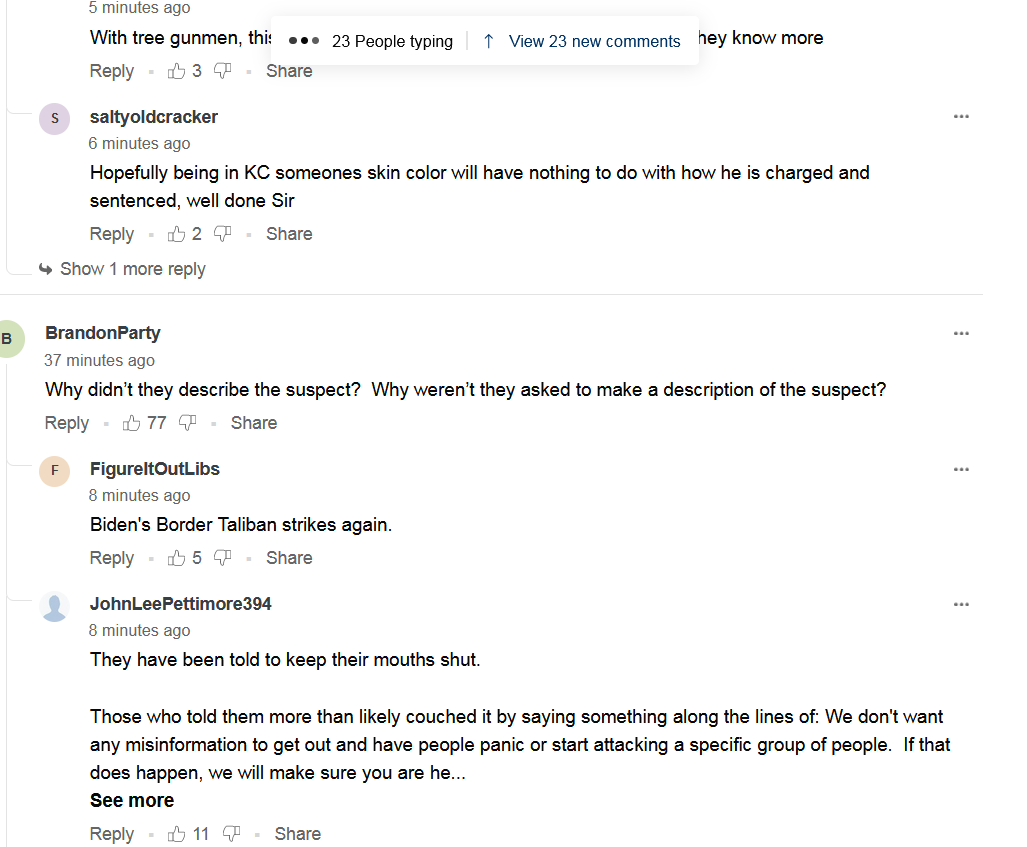Open more options for saltyoldcracker's comment
The width and height of the screenshot is (1027, 847).
click(961, 117)
